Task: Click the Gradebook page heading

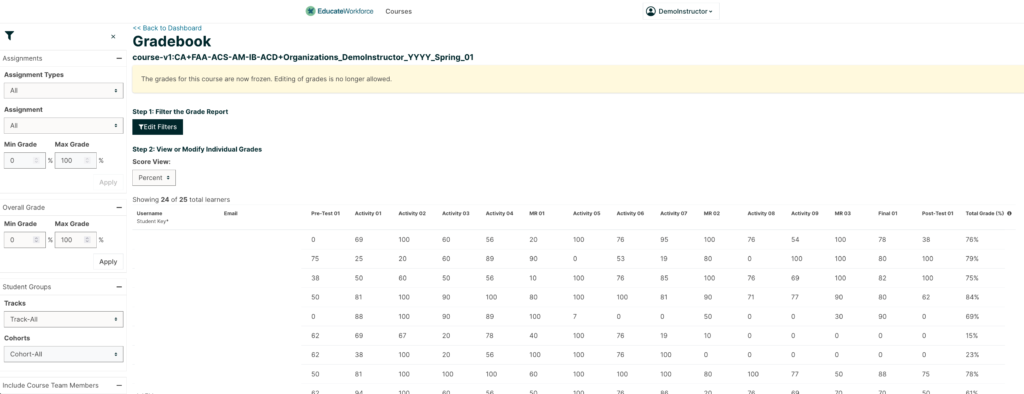Action: click(x=172, y=42)
